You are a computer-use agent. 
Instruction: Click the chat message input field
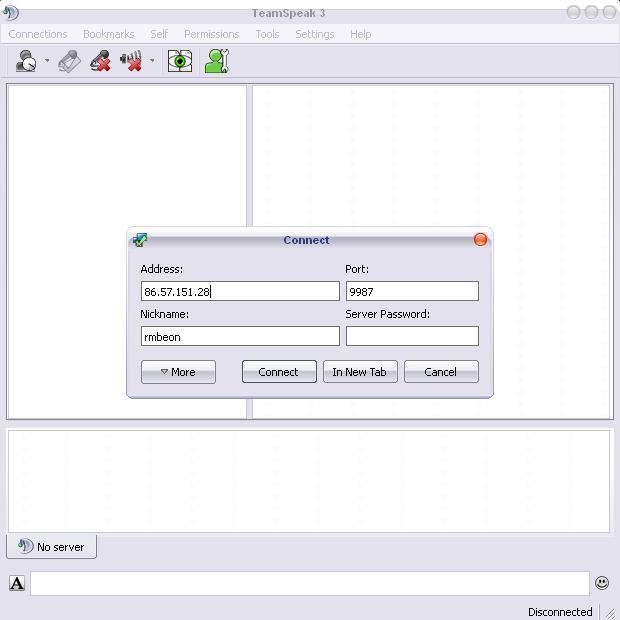coord(310,583)
